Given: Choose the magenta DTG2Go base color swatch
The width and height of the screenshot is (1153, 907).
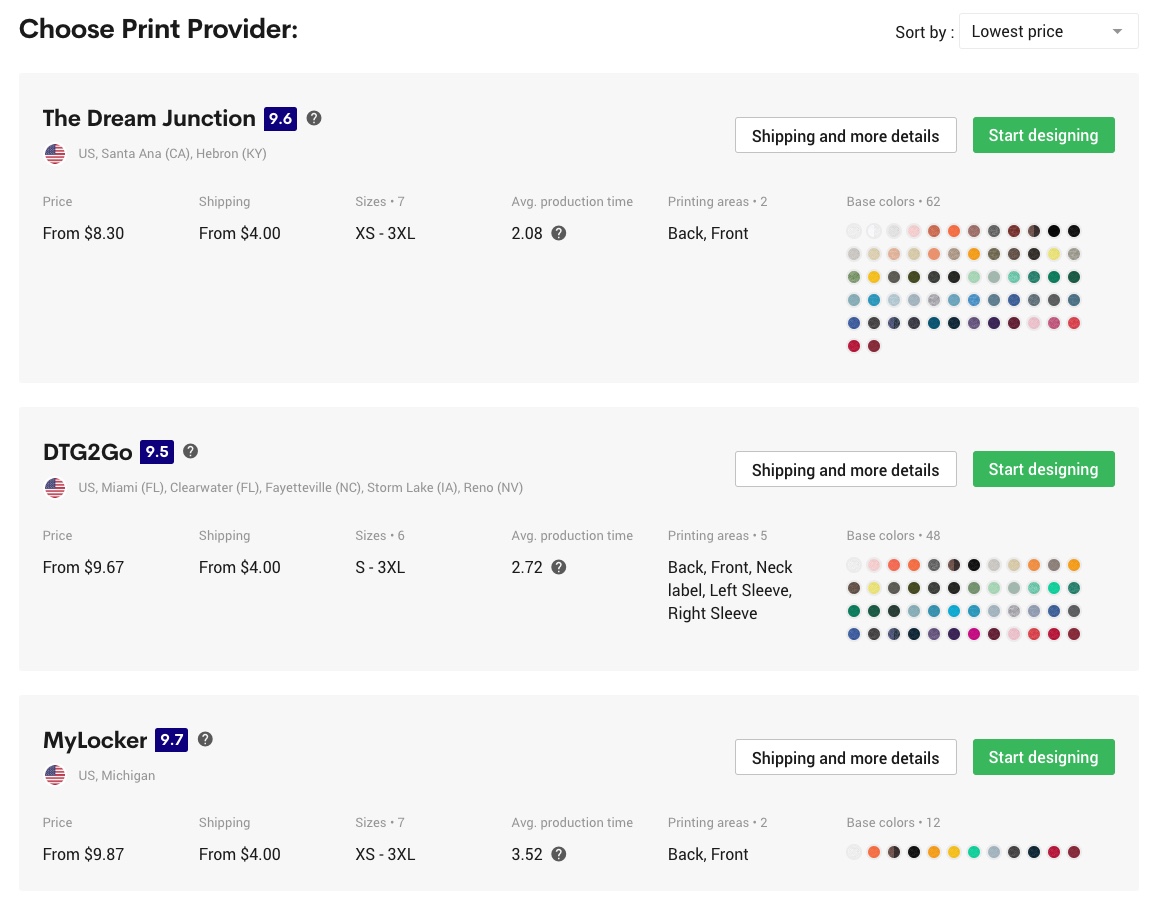Looking at the screenshot, I should tap(974, 634).
